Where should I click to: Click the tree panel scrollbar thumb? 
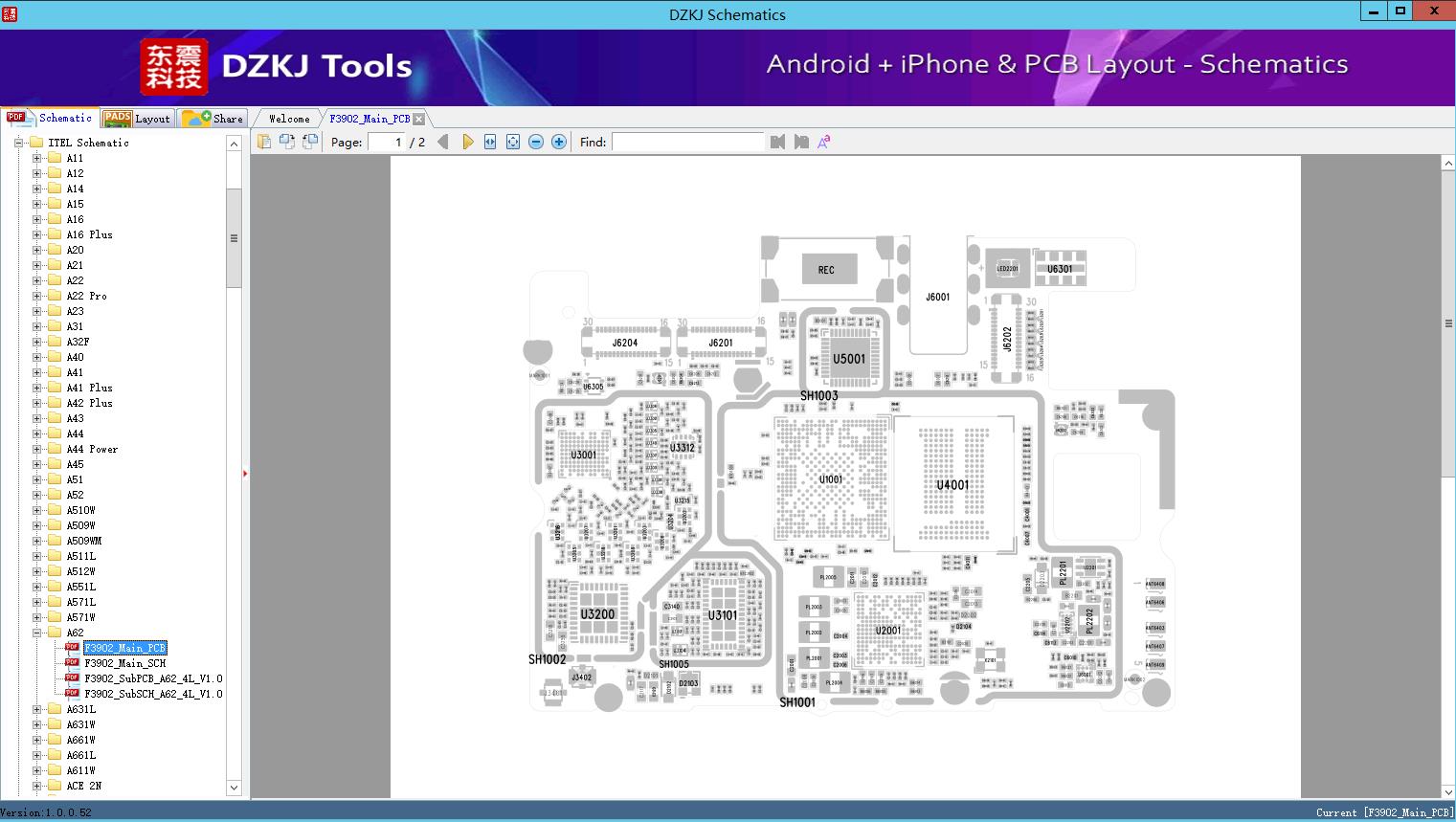[x=234, y=237]
